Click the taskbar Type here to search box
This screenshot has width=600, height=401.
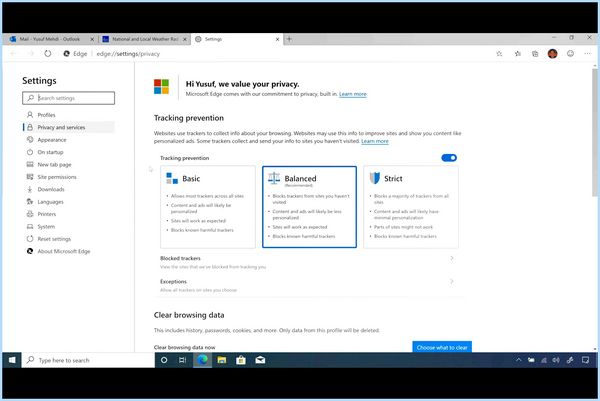click(x=88, y=360)
